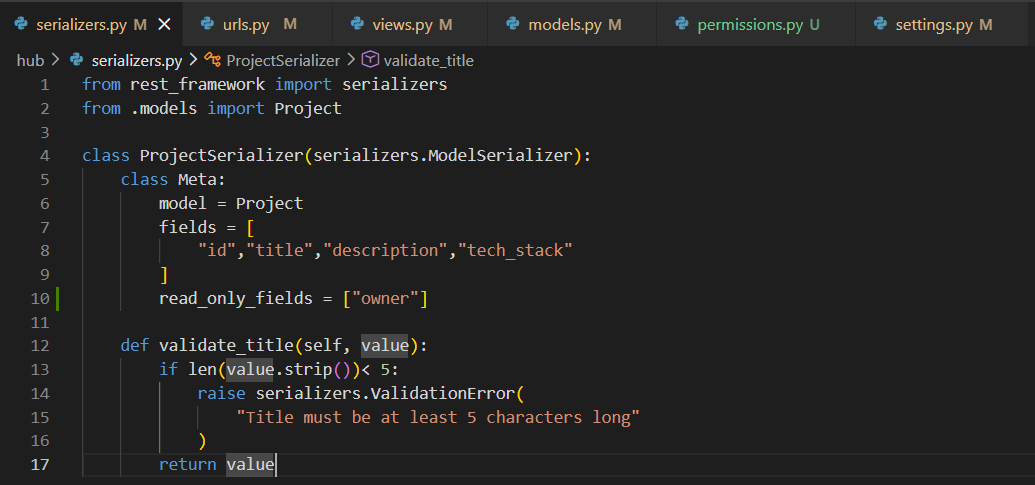This screenshot has width=1035, height=485.
Task: Click ProjectSerializer in the class definition
Action: pos(221,156)
